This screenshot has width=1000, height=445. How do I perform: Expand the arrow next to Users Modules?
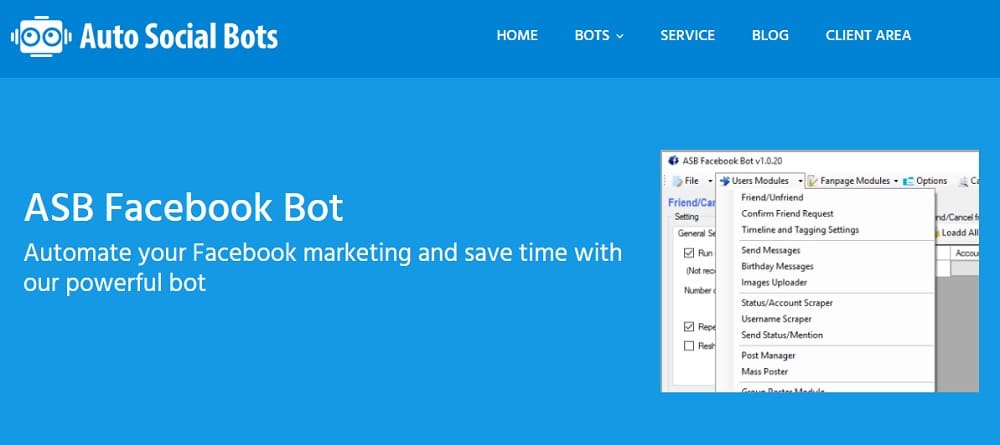click(800, 182)
